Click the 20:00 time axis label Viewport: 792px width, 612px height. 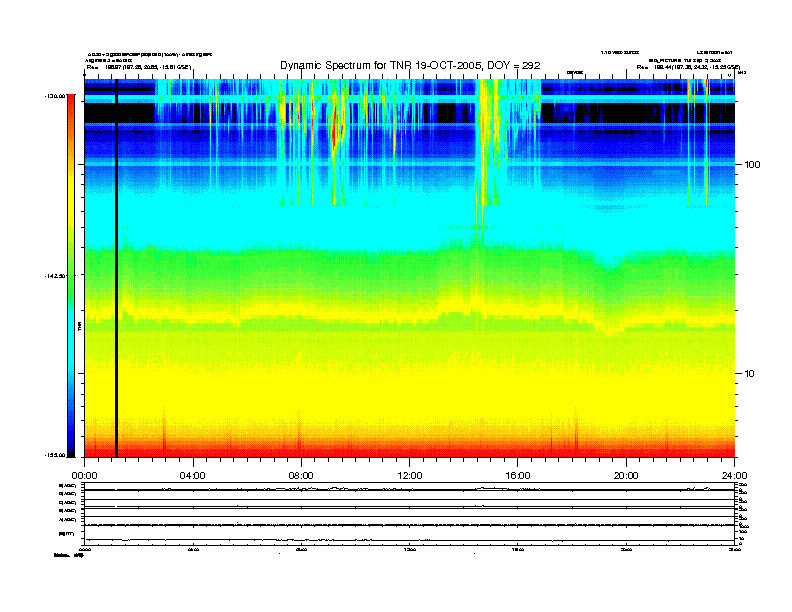pyautogui.click(x=626, y=476)
